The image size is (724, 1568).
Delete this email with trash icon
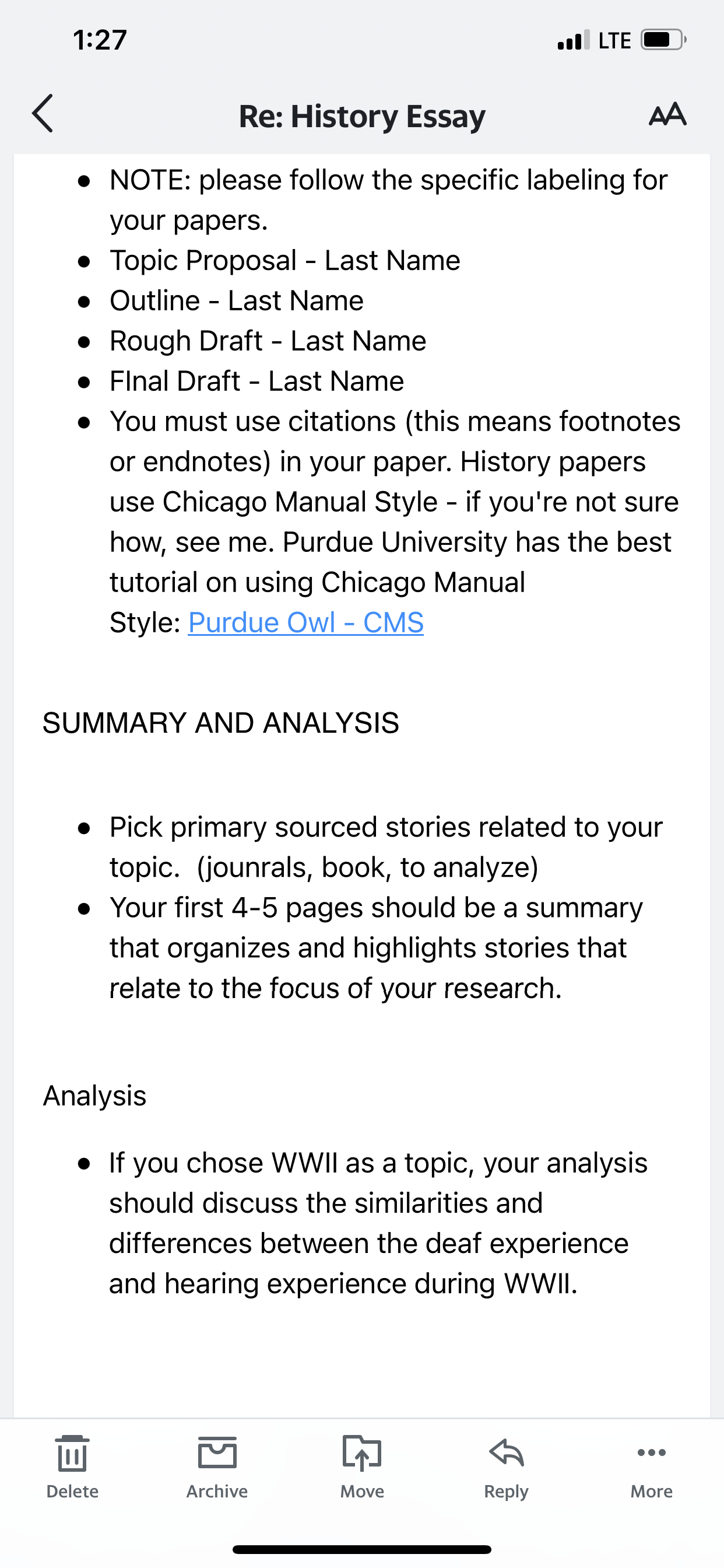(x=72, y=1468)
